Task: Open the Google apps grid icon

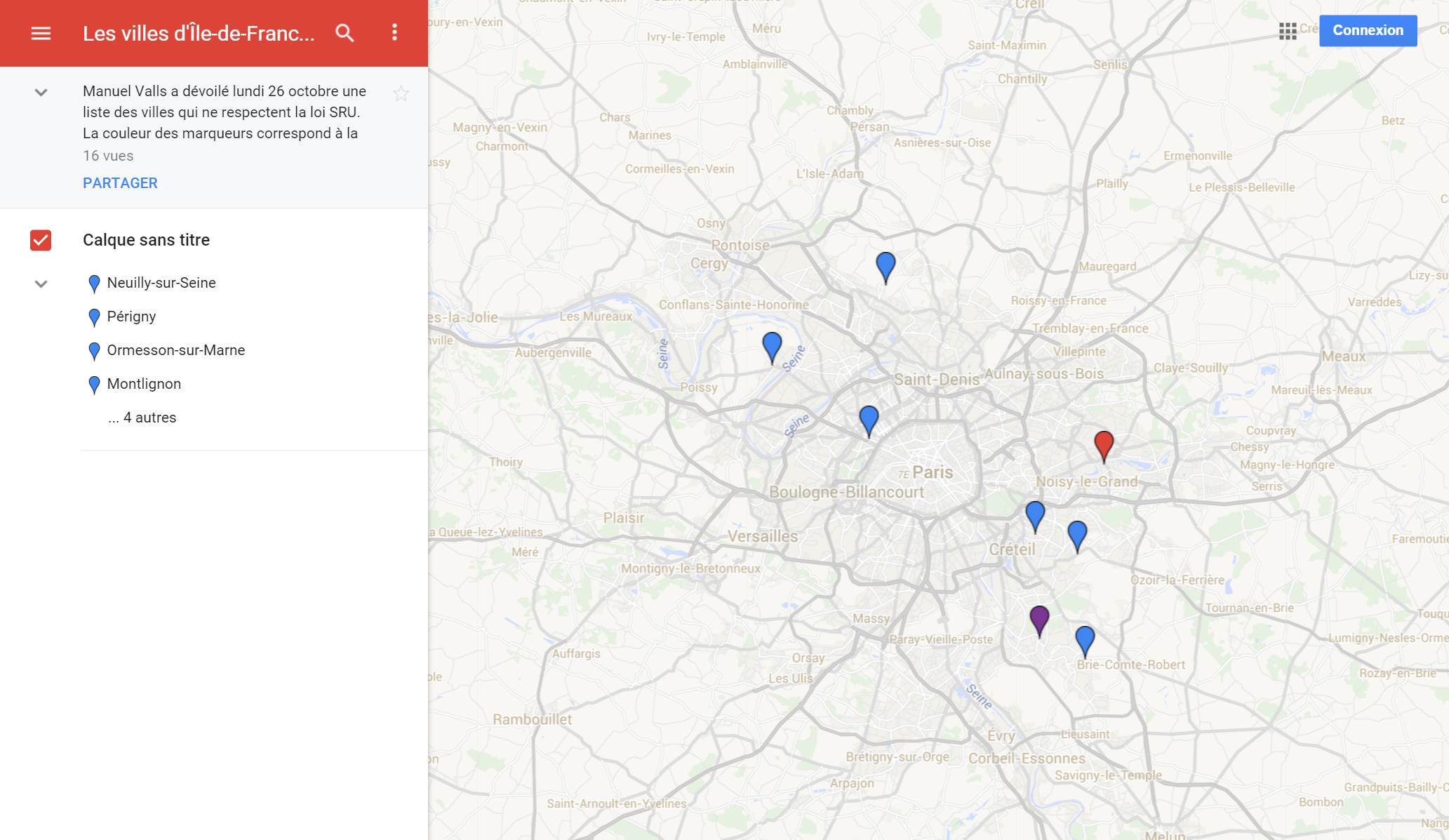Action: [x=1287, y=31]
